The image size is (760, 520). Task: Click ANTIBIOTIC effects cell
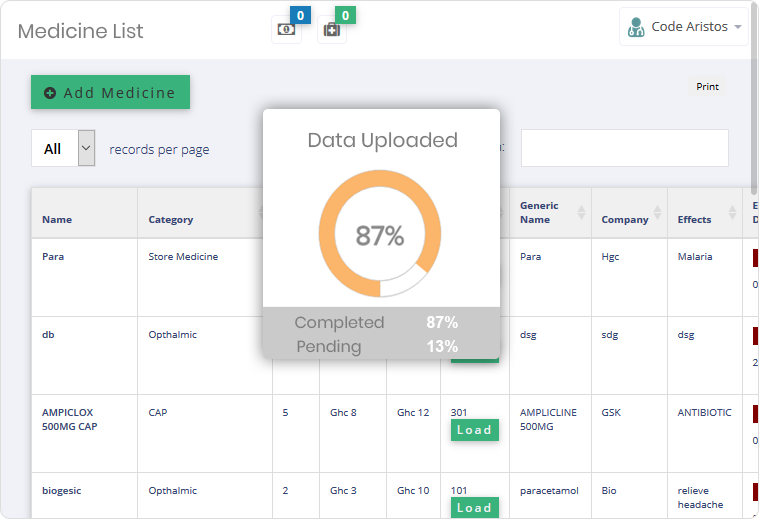[705, 434]
